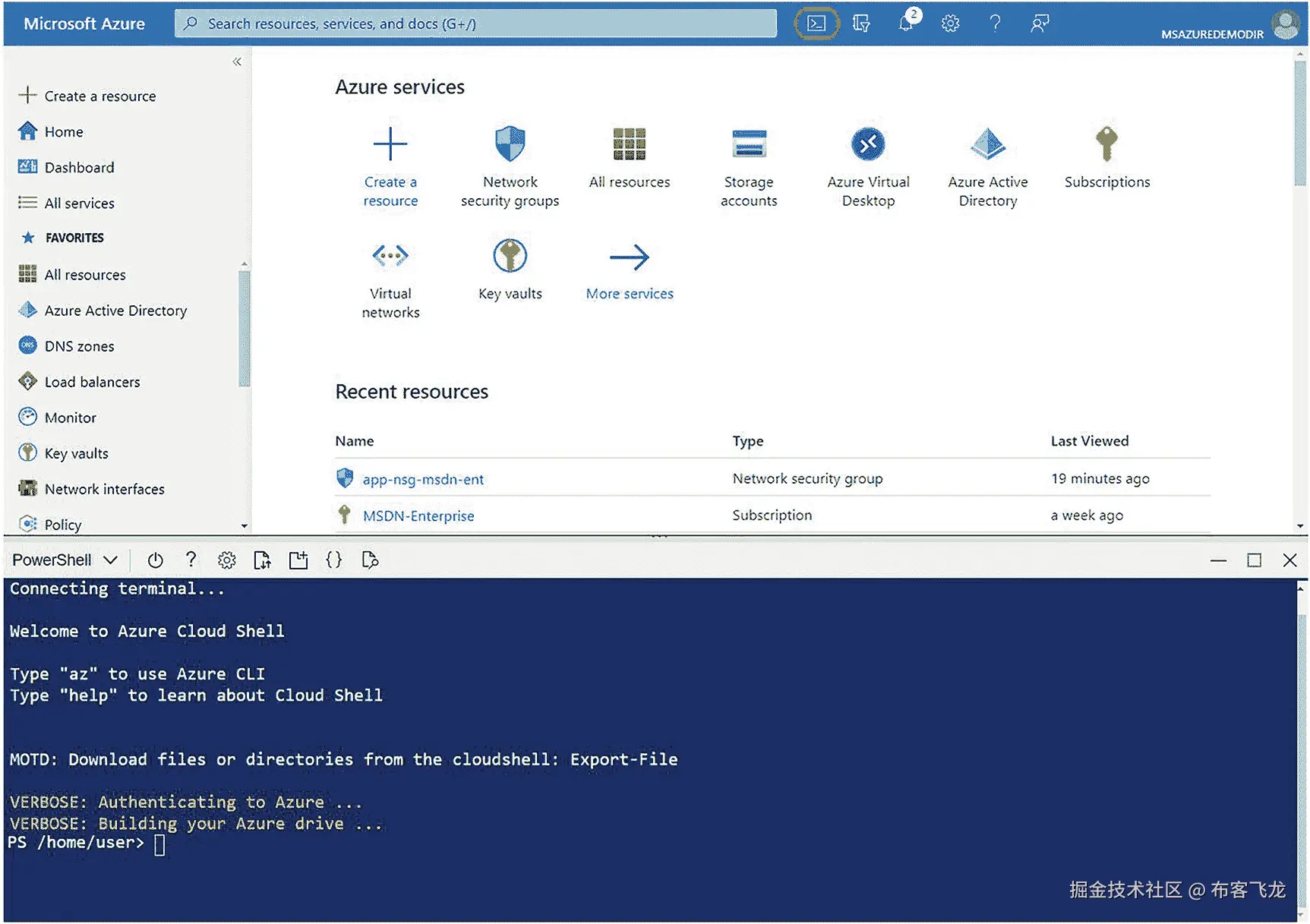Open Azure Virtual Desktop service tile
The width and height of the screenshot is (1310, 924).
[868, 166]
